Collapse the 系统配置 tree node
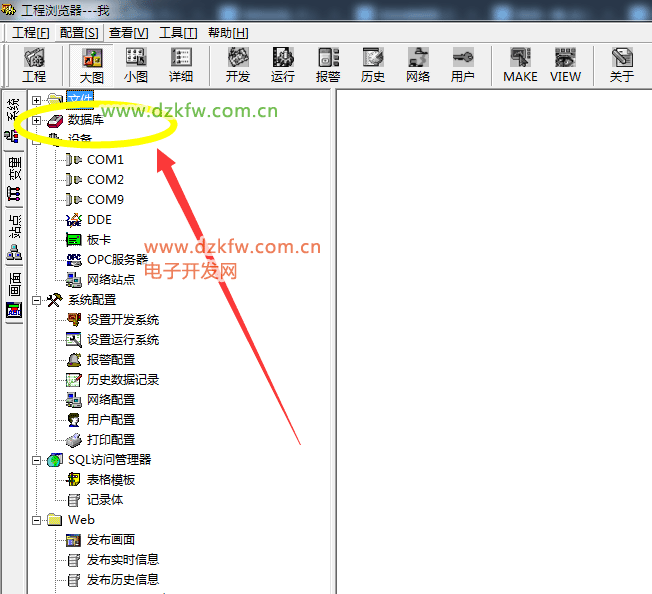652x594 pixels. tap(37, 300)
